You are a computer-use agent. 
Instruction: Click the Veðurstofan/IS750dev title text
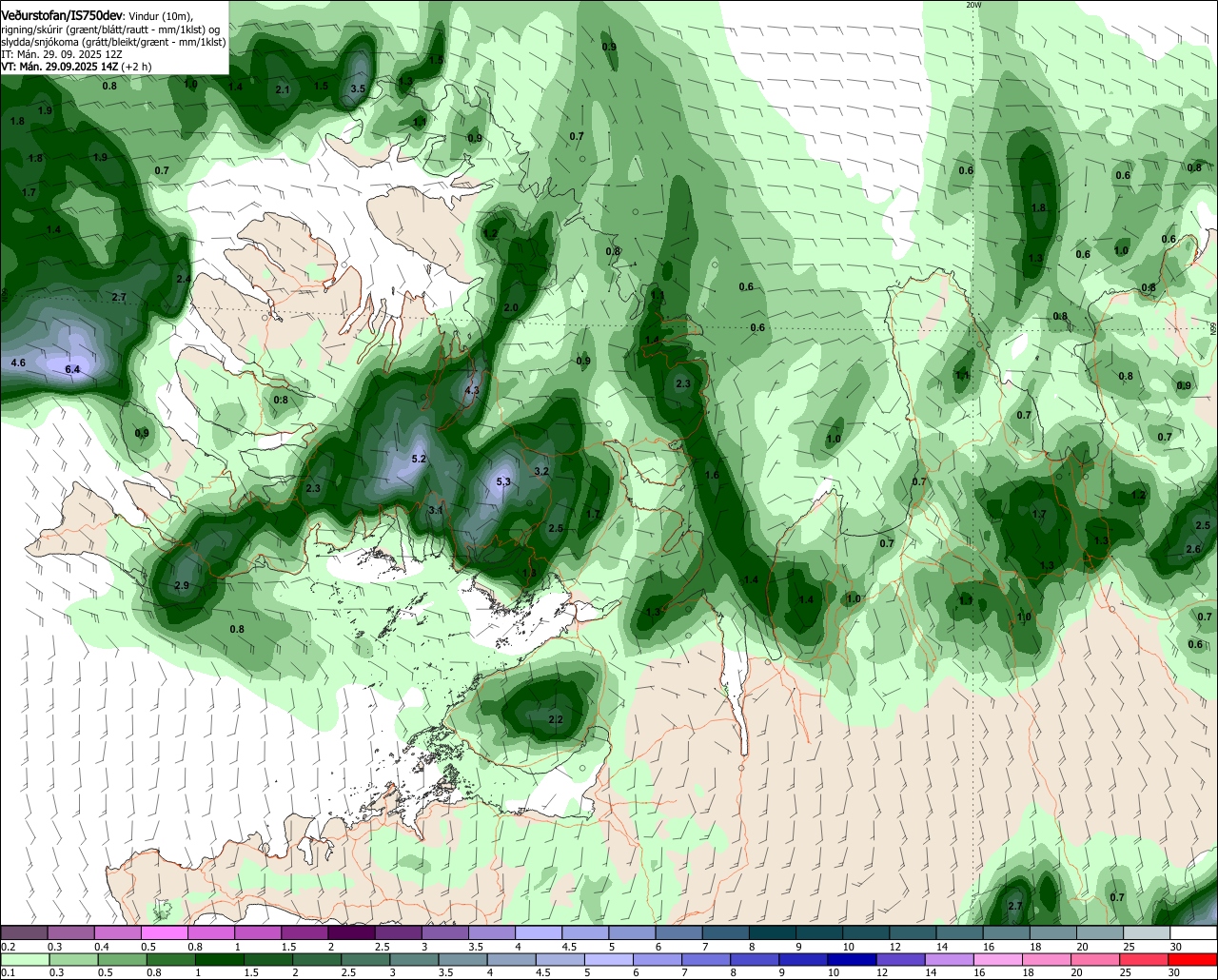click(62, 16)
